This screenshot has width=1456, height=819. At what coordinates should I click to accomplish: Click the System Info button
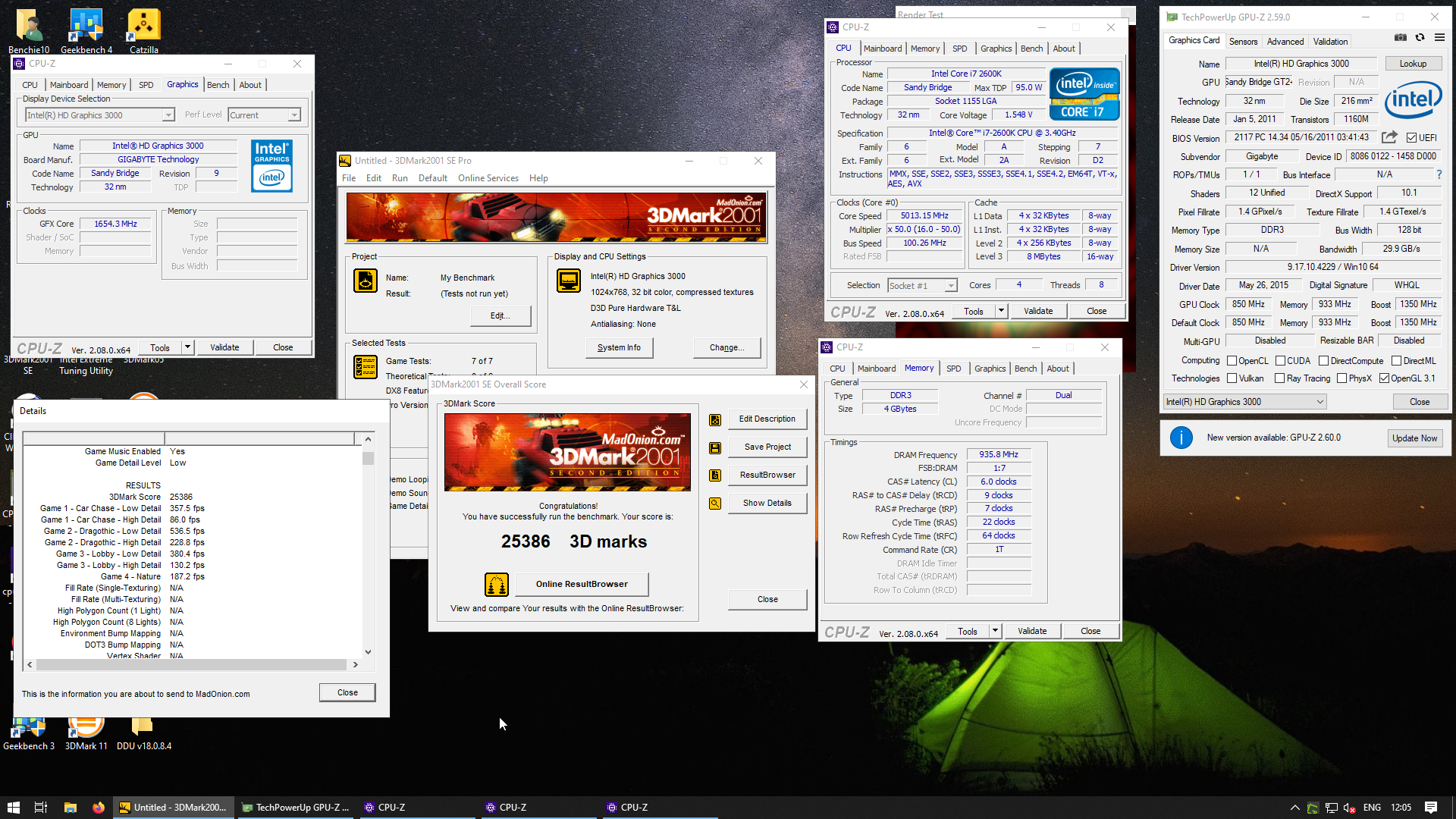(x=619, y=347)
